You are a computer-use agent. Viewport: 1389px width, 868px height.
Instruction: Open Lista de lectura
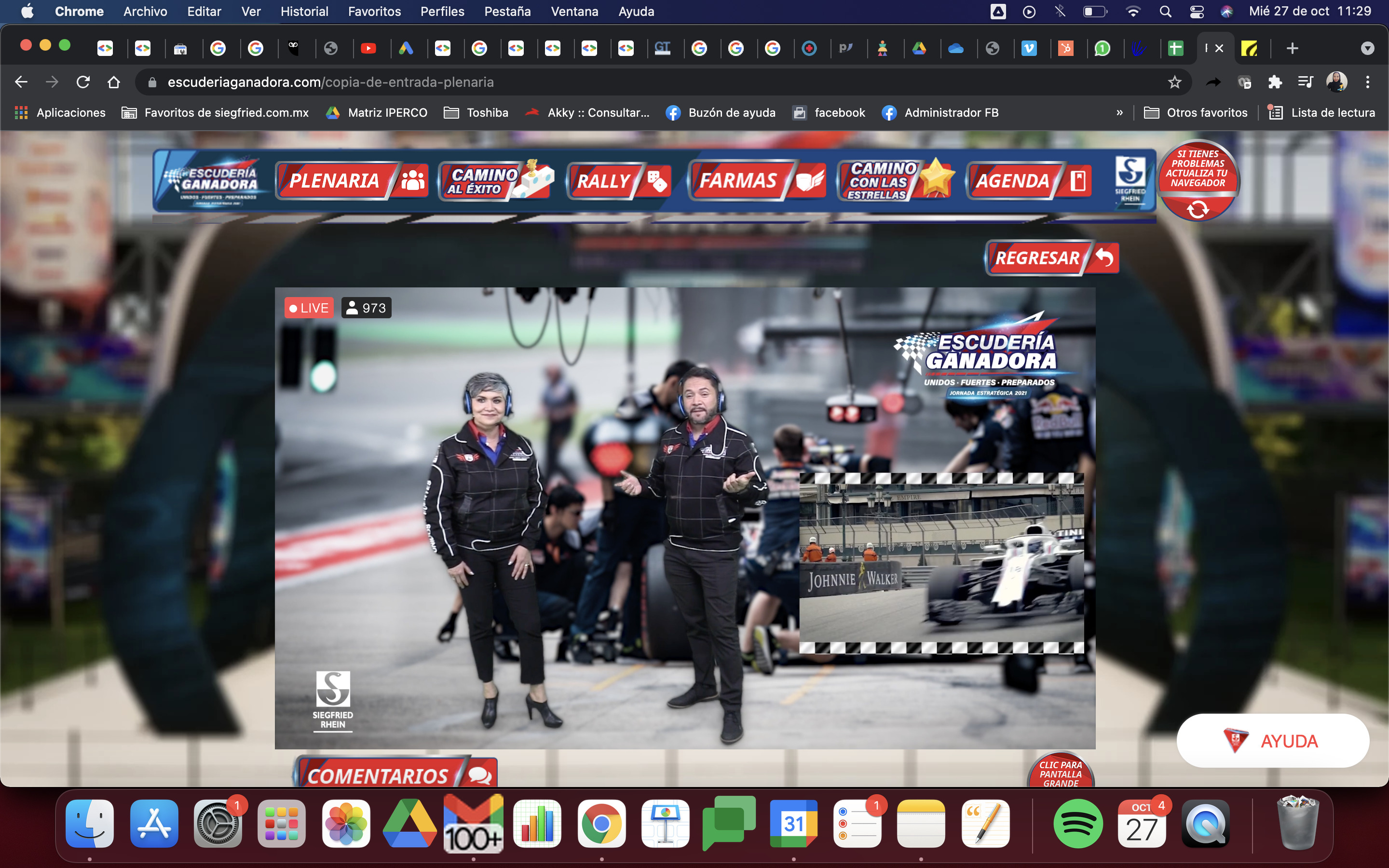tap(1321, 112)
